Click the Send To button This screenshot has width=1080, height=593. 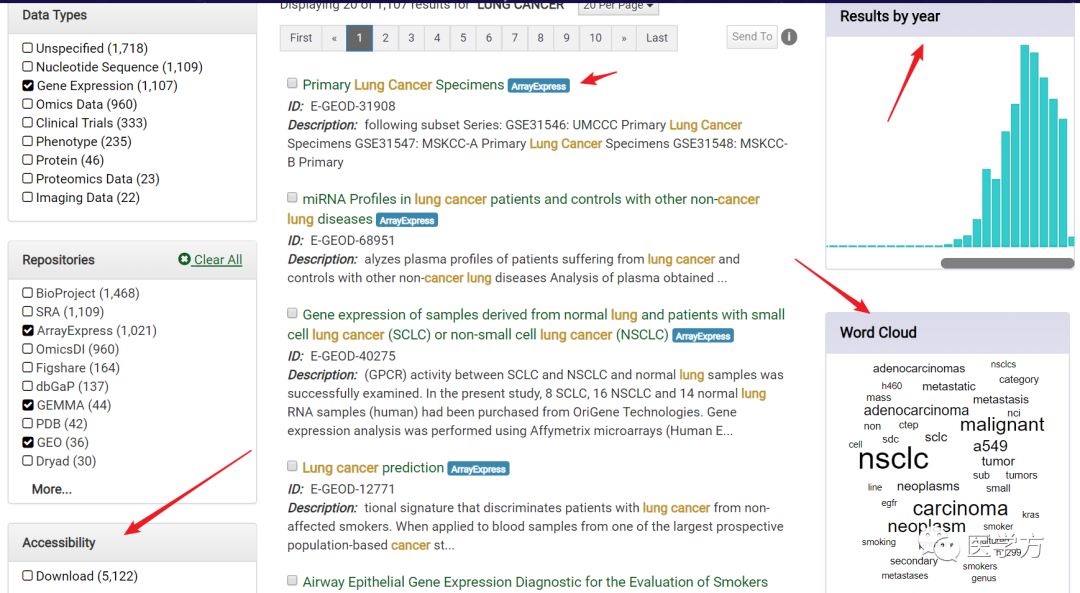[752, 37]
